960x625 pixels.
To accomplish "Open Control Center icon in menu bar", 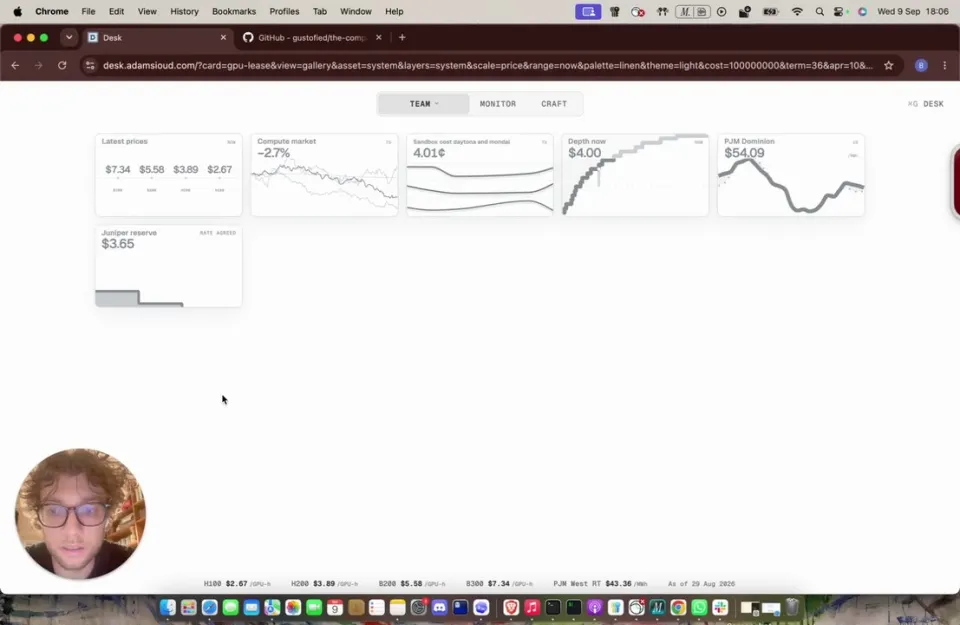I will [x=839, y=12].
